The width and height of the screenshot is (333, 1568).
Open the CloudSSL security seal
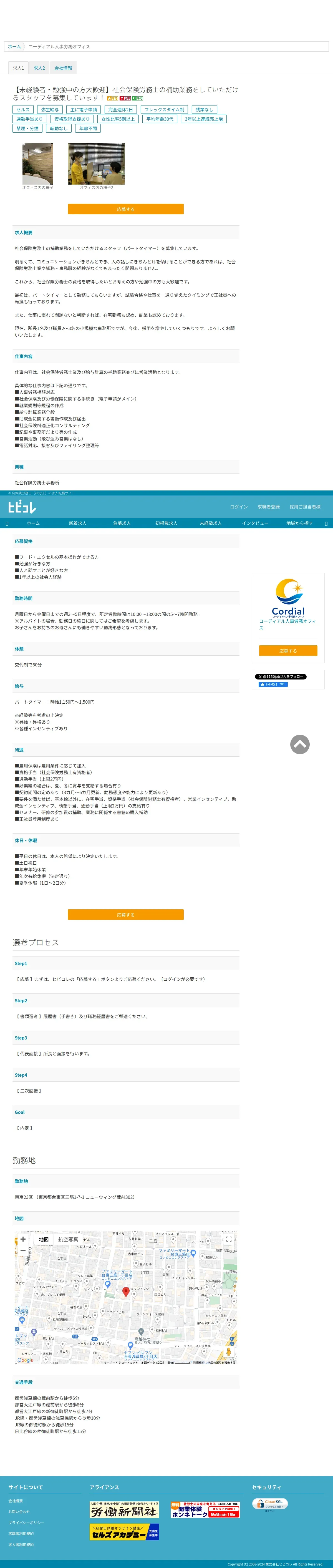pyautogui.click(x=270, y=1504)
